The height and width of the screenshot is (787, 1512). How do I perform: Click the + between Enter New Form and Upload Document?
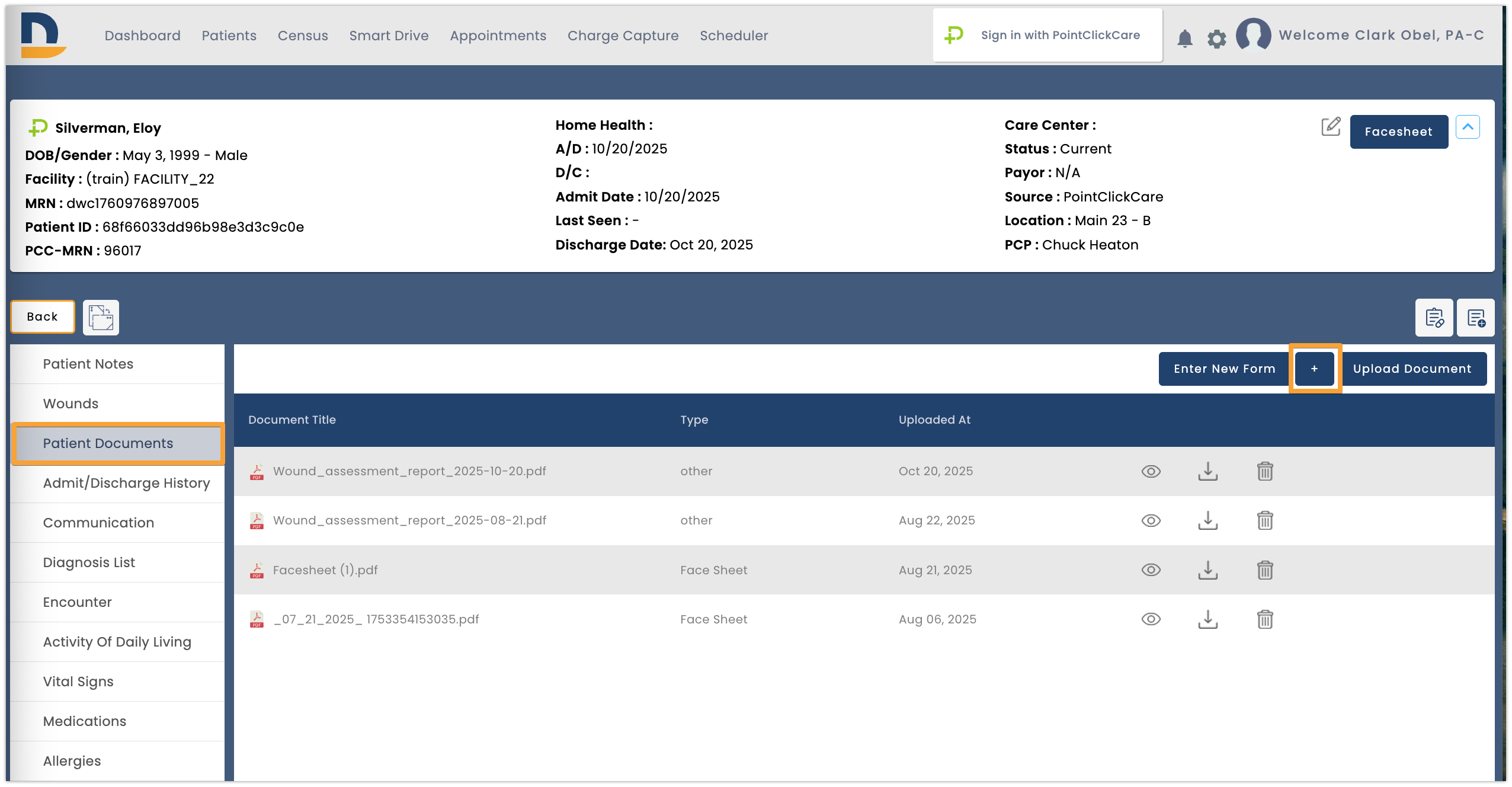point(1315,368)
